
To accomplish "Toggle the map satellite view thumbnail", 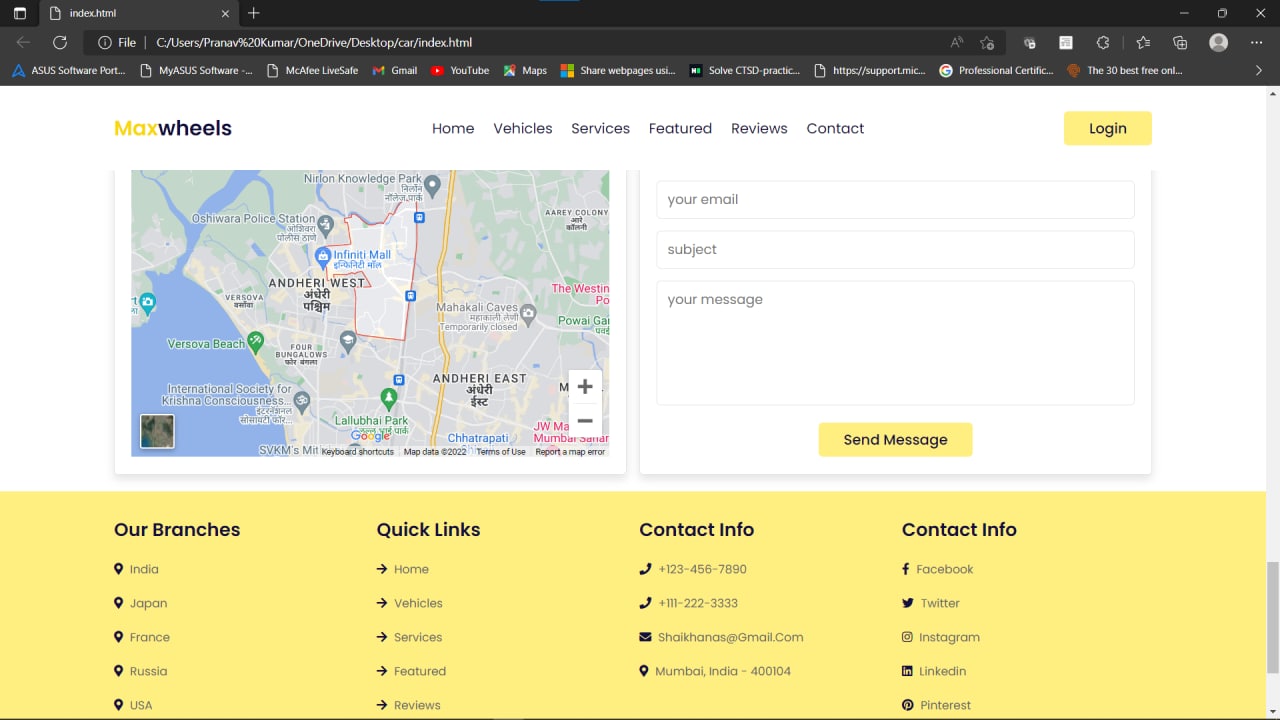I will coord(157,431).
